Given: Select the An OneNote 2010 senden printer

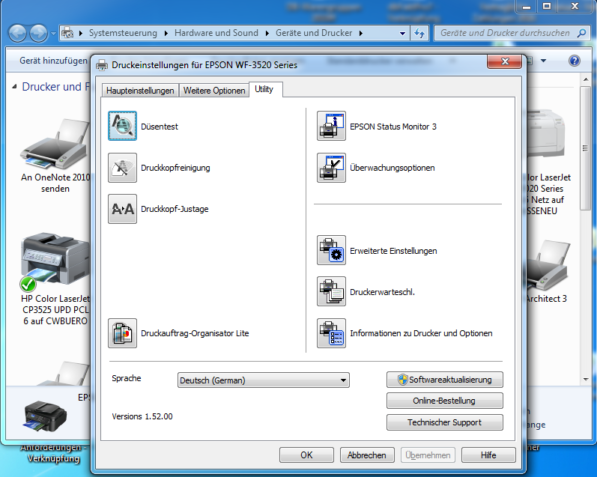Looking at the screenshot, I should pyautogui.click(x=55, y=155).
